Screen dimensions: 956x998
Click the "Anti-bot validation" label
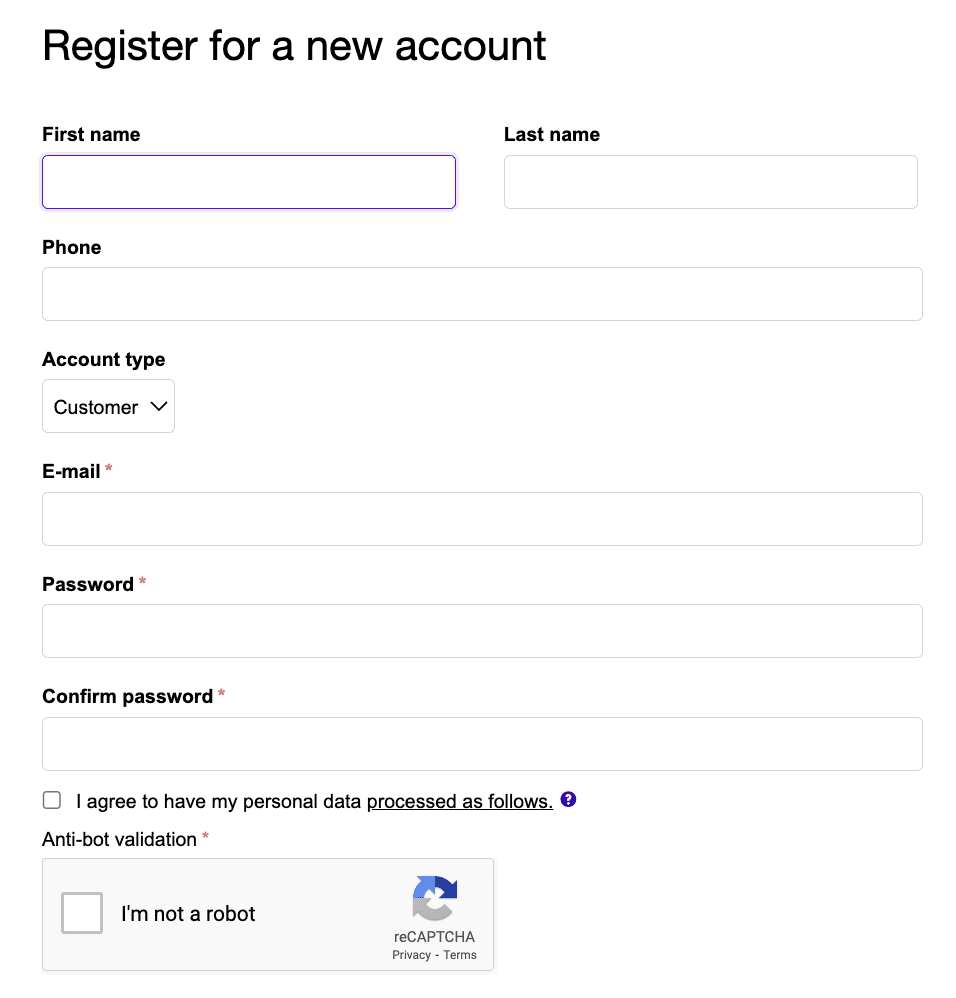(120, 840)
